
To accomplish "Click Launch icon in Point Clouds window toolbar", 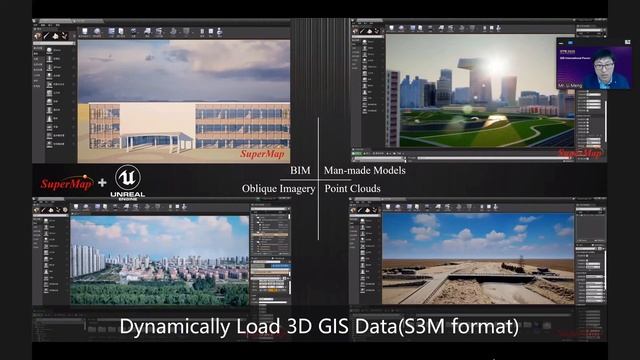I will pyautogui.click(x=495, y=207).
